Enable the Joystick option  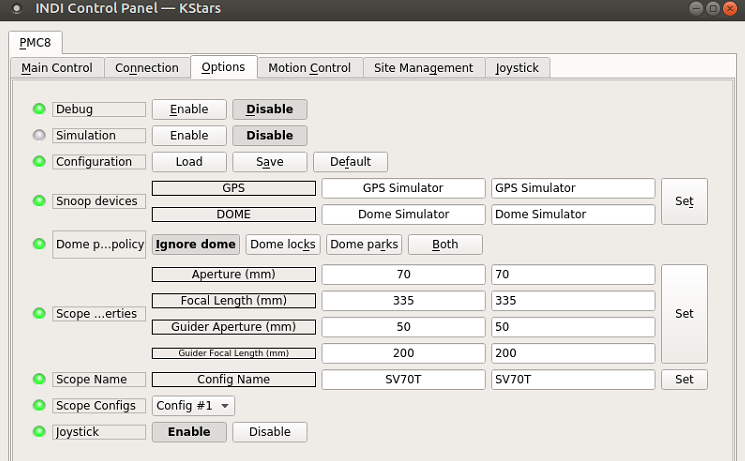[x=189, y=432]
